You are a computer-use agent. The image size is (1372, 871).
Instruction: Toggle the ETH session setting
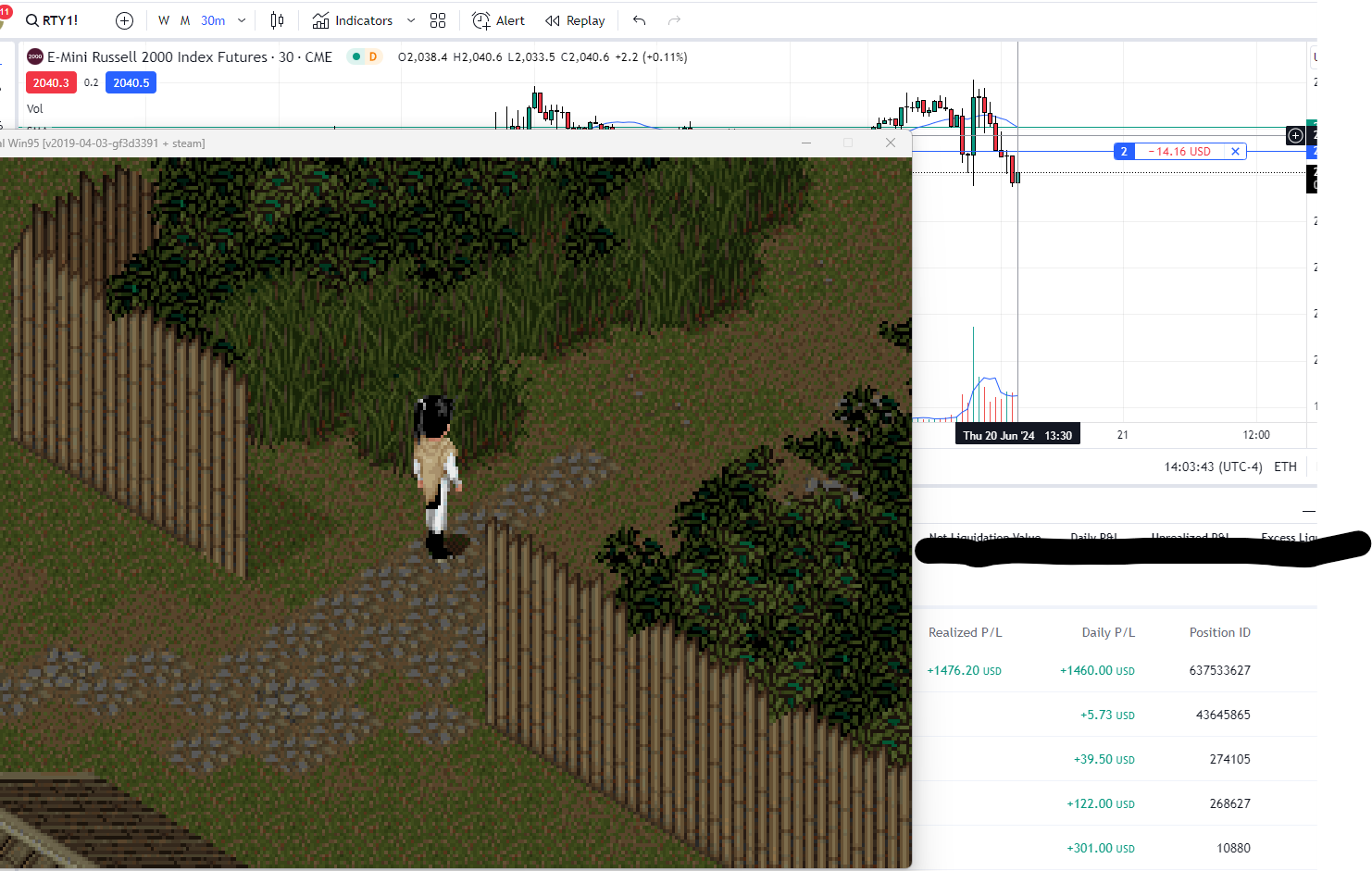1285,467
